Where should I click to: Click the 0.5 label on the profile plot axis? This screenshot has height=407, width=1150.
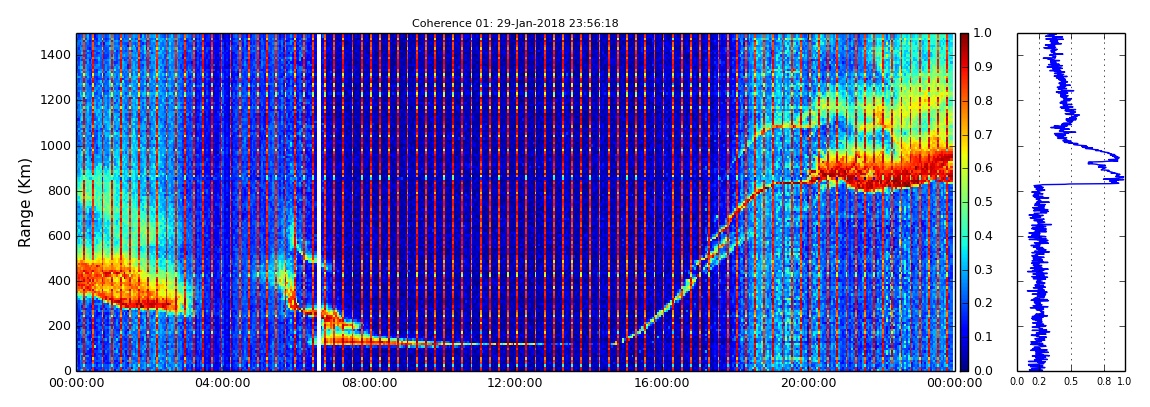click(1072, 381)
